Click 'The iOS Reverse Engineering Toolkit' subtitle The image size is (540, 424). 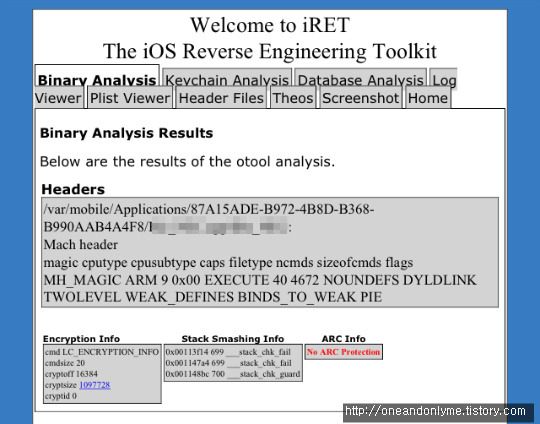click(x=270, y=51)
